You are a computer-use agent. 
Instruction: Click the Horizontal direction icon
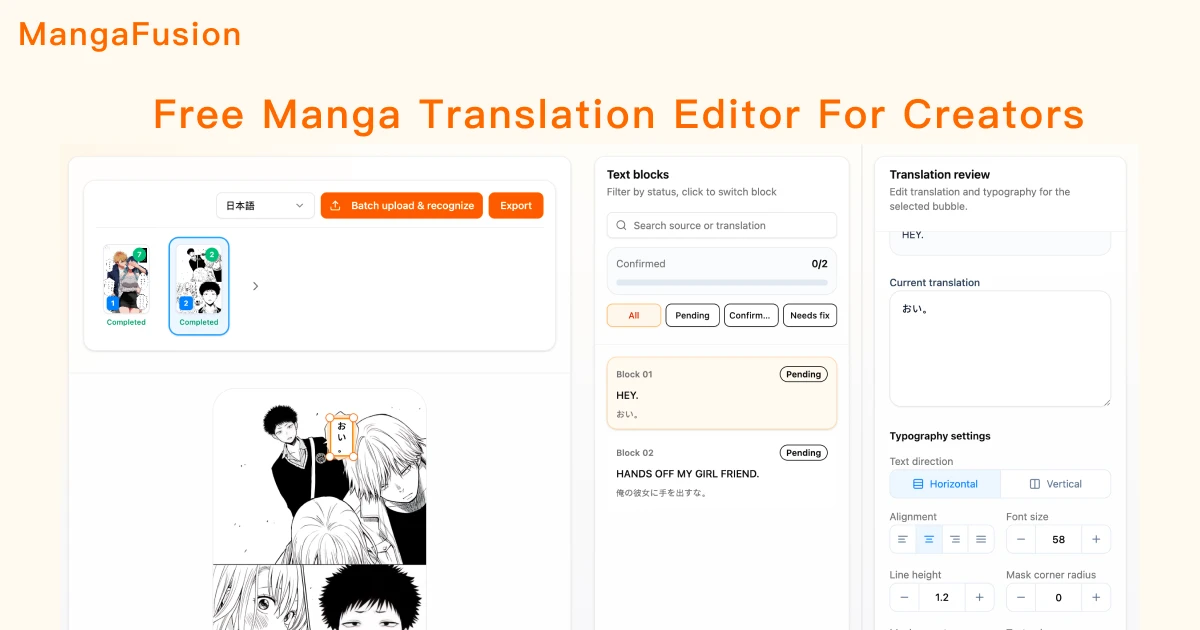(x=918, y=484)
